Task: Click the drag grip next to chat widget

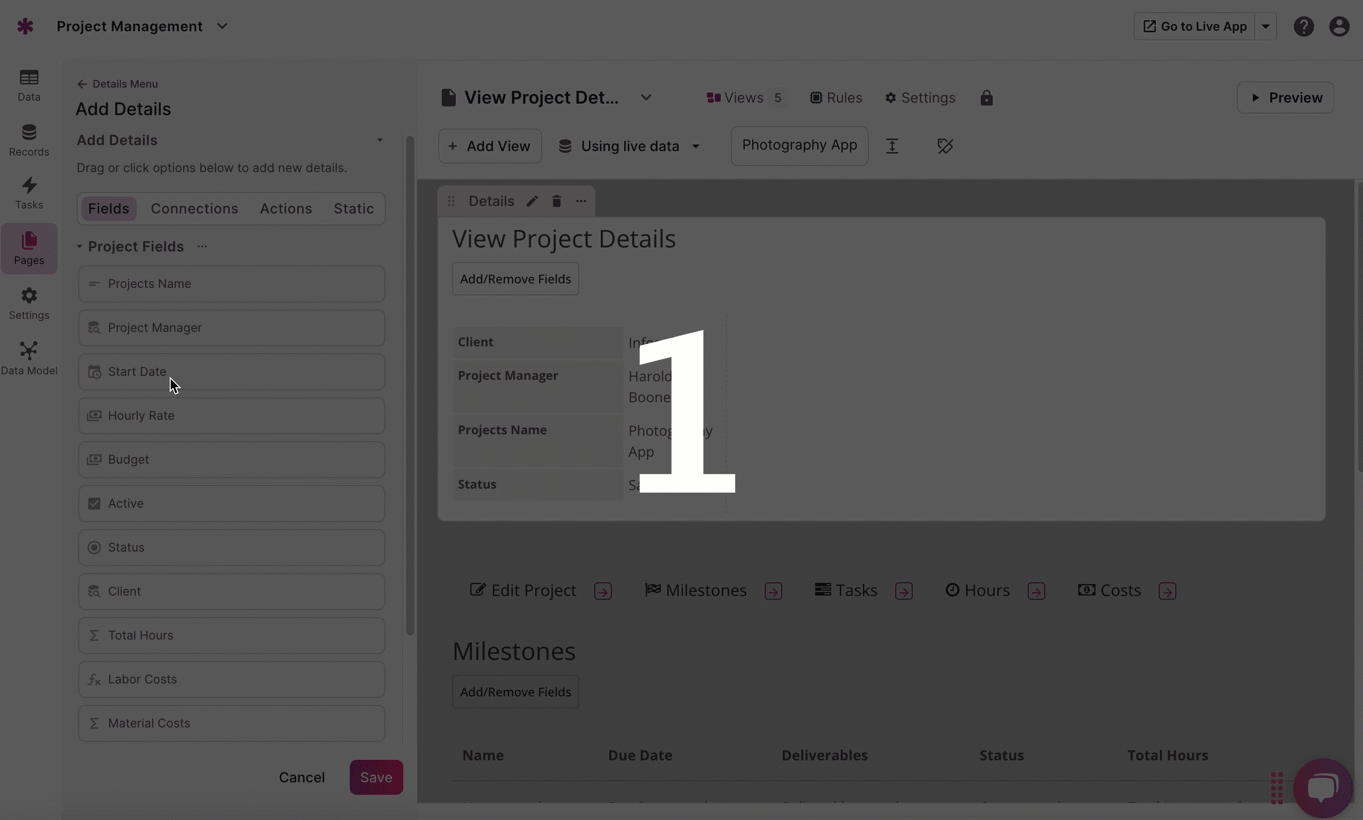Action: (1277, 788)
